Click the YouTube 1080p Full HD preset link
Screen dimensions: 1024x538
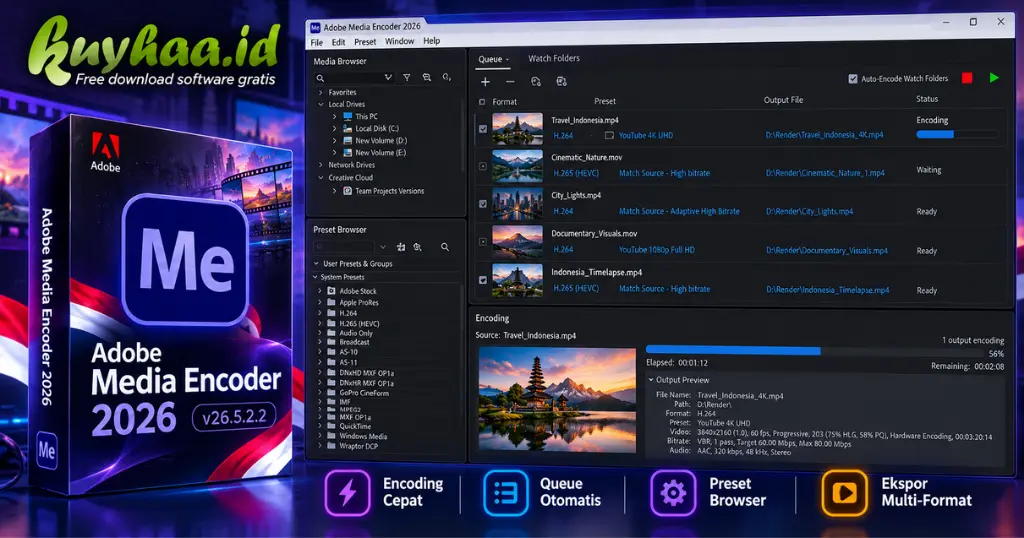pos(657,249)
